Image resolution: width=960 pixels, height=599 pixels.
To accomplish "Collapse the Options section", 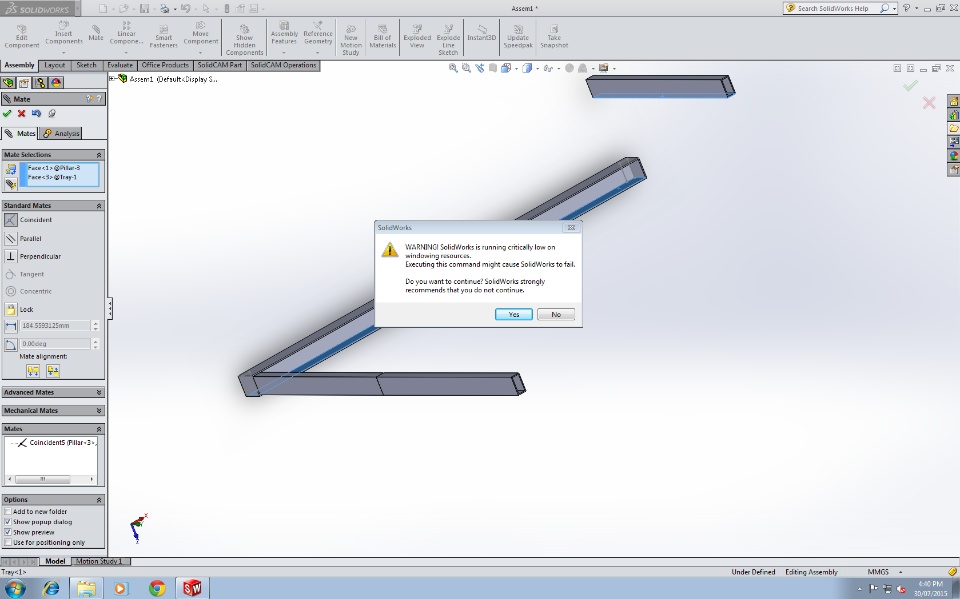I will coord(99,500).
